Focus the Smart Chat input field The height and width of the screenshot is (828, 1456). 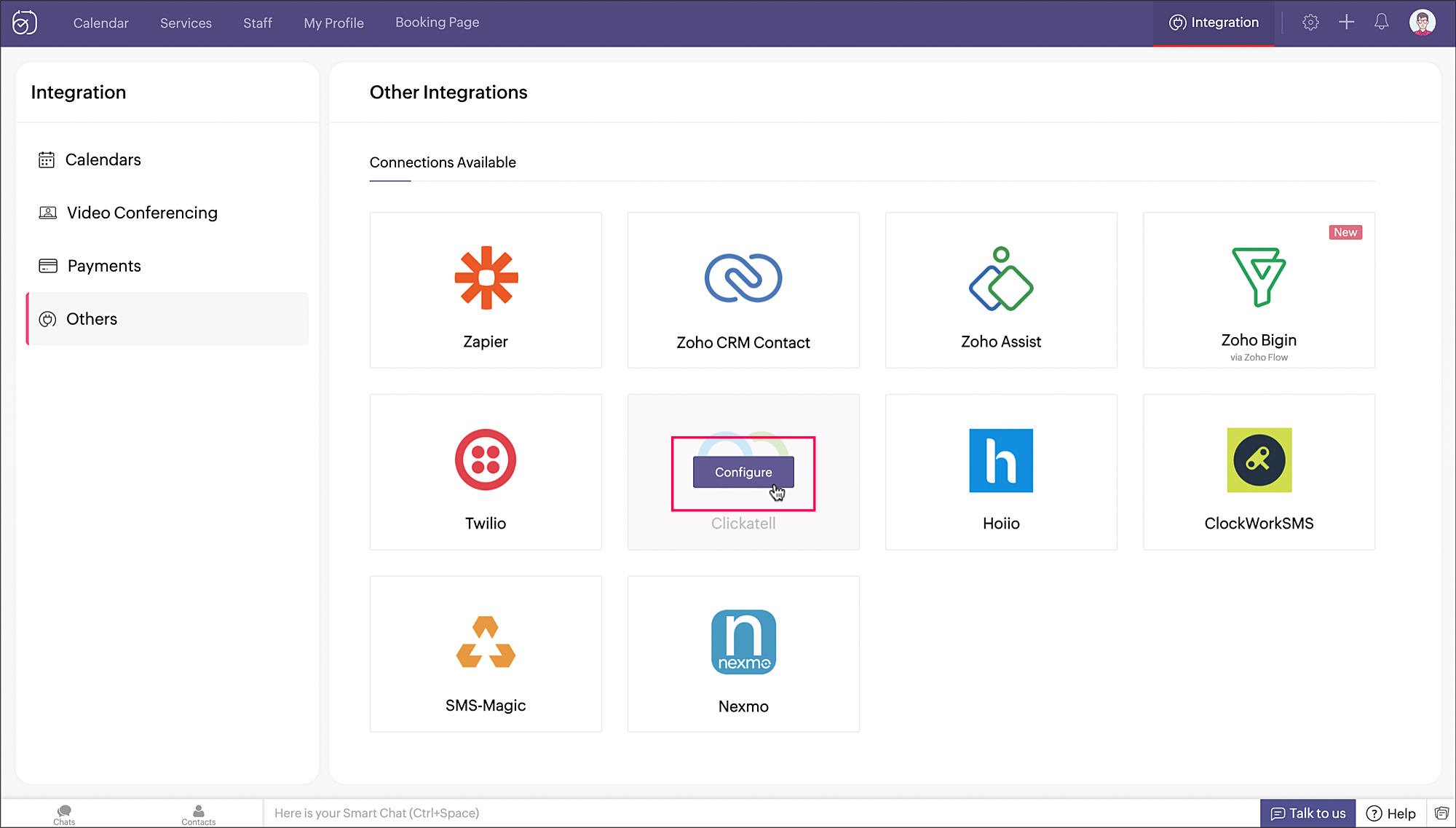pos(761,813)
